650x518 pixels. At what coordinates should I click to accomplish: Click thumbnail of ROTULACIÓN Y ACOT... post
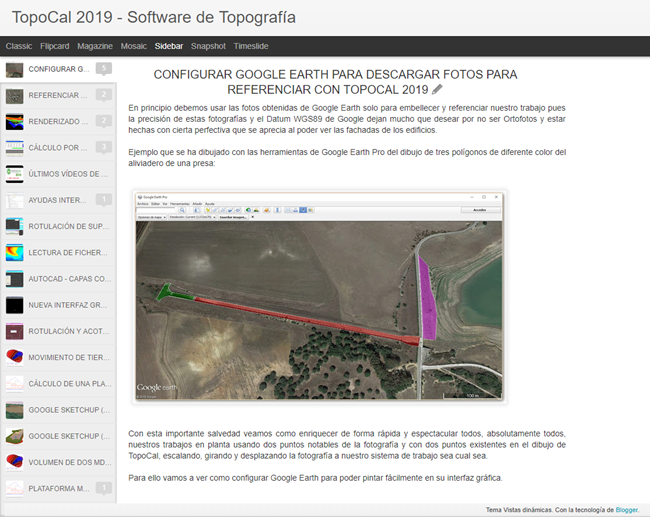pos(15,332)
